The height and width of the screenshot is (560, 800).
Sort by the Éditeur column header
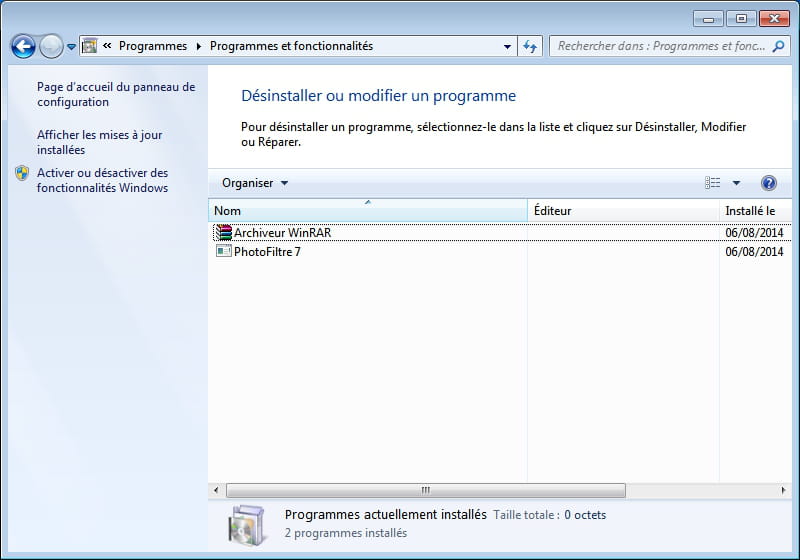(623, 211)
